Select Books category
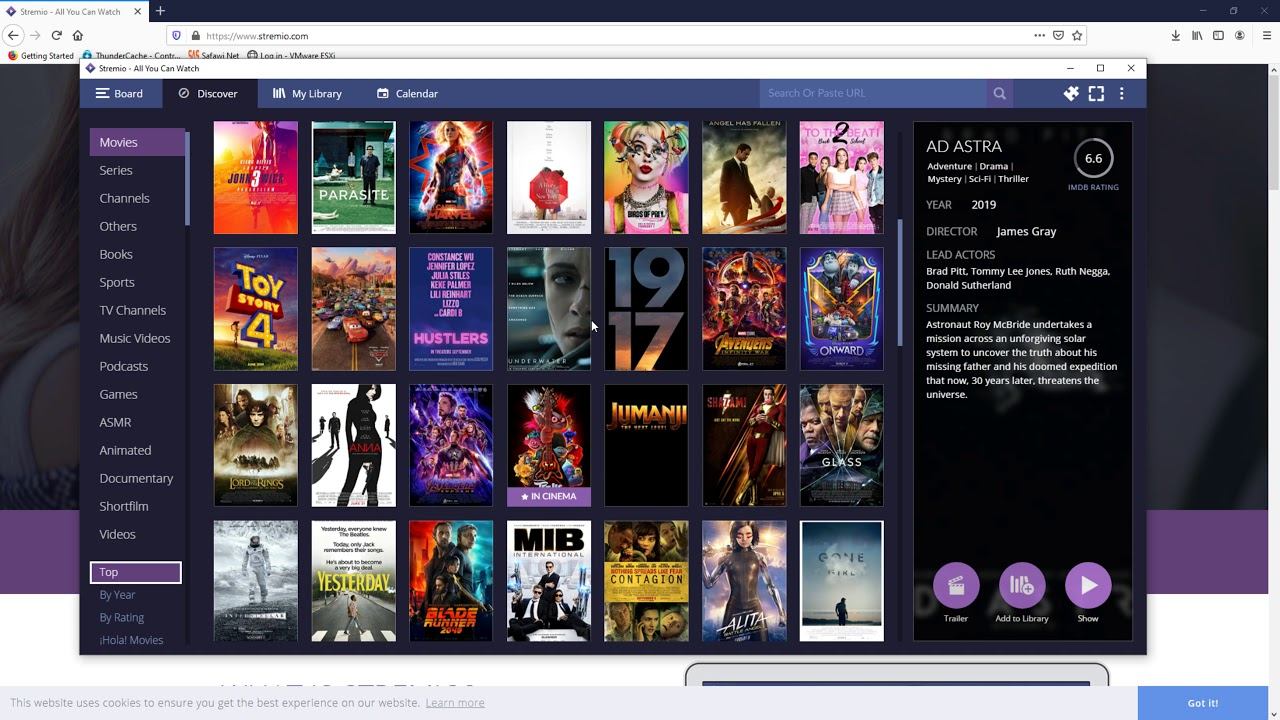This screenshot has height=720, width=1280. pyautogui.click(x=137, y=254)
